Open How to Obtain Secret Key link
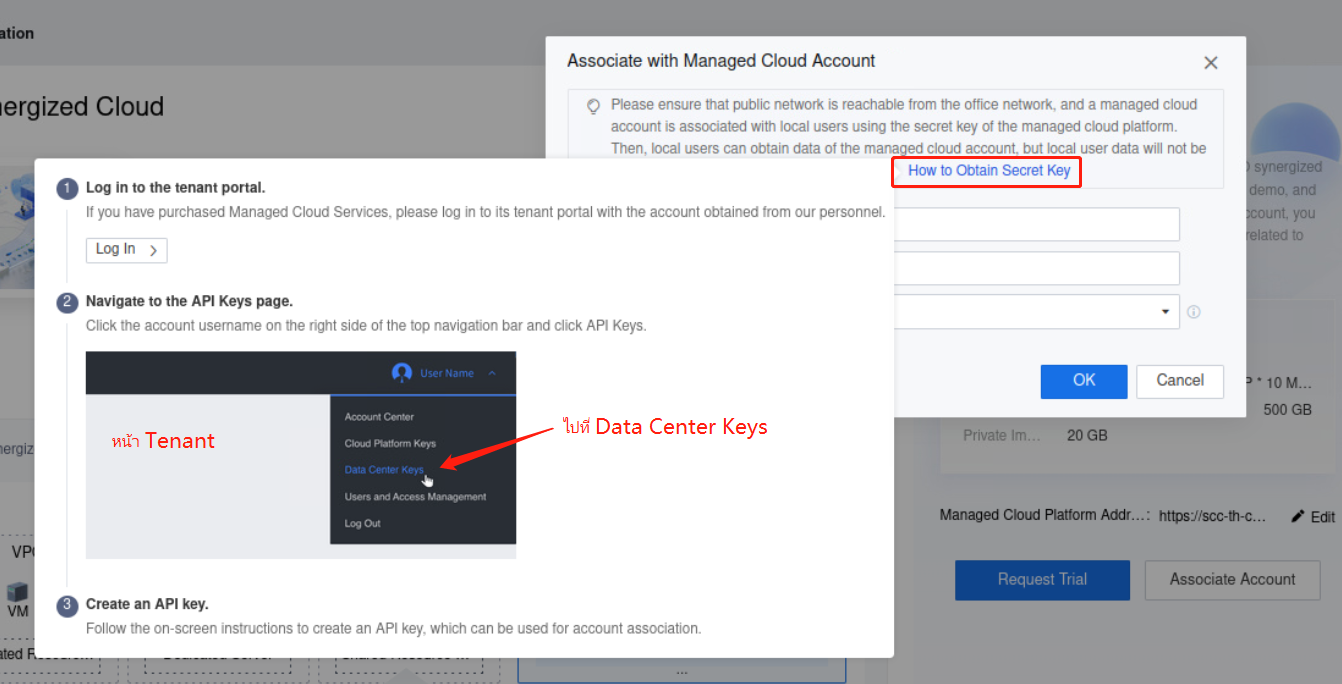1342x684 pixels. coord(988,171)
